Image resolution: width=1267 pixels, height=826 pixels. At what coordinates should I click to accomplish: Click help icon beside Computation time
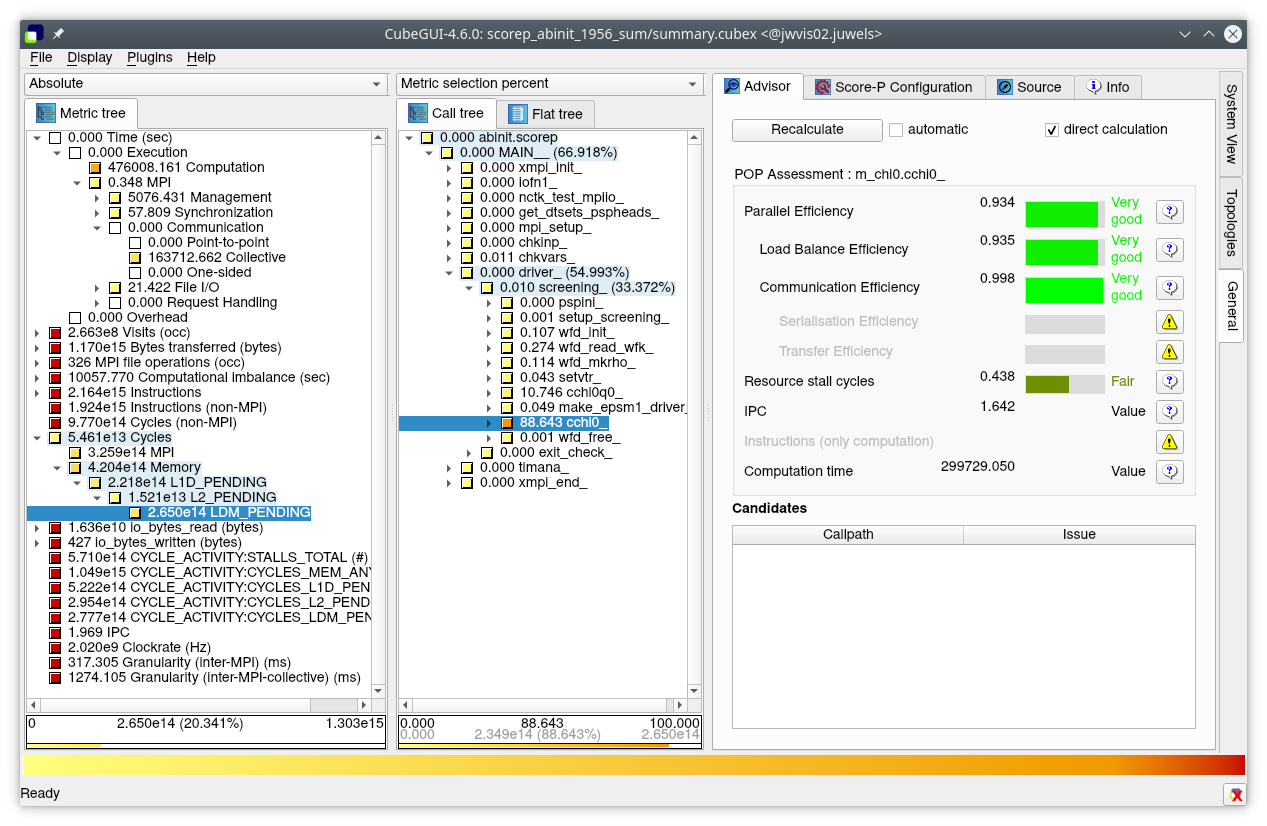click(x=1169, y=472)
